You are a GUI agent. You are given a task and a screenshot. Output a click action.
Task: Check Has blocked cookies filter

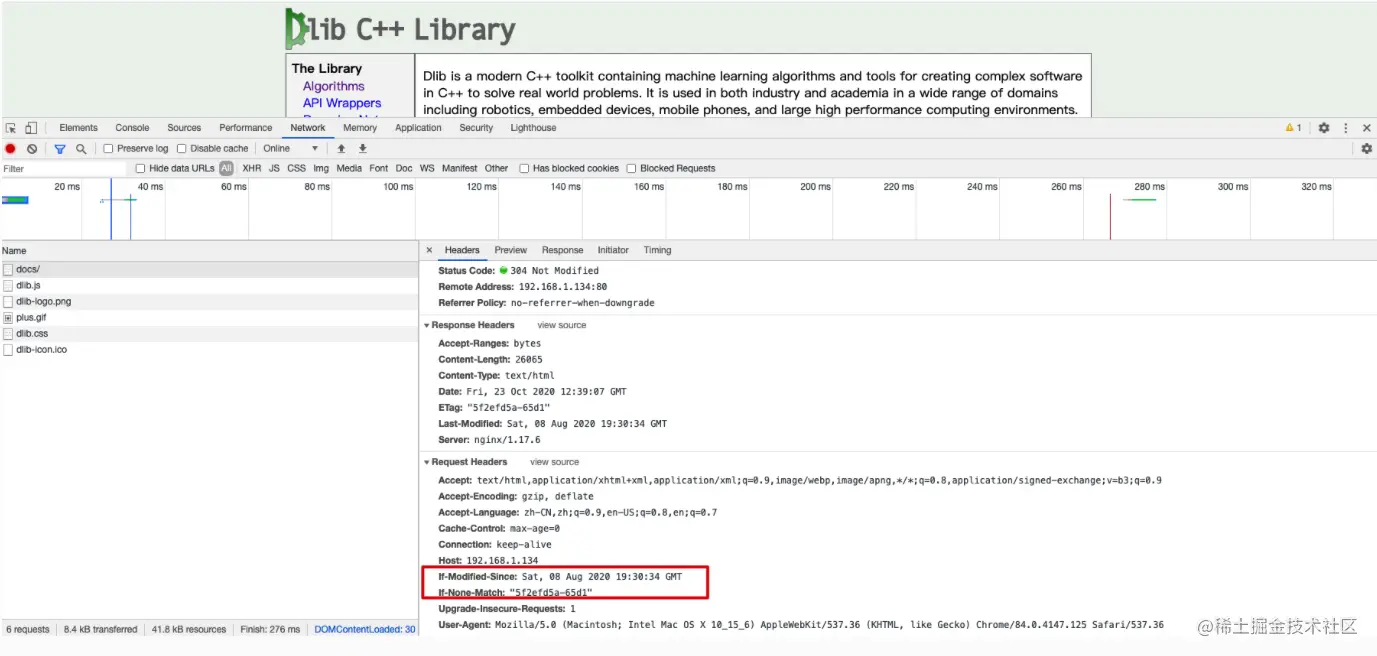pyautogui.click(x=524, y=168)
